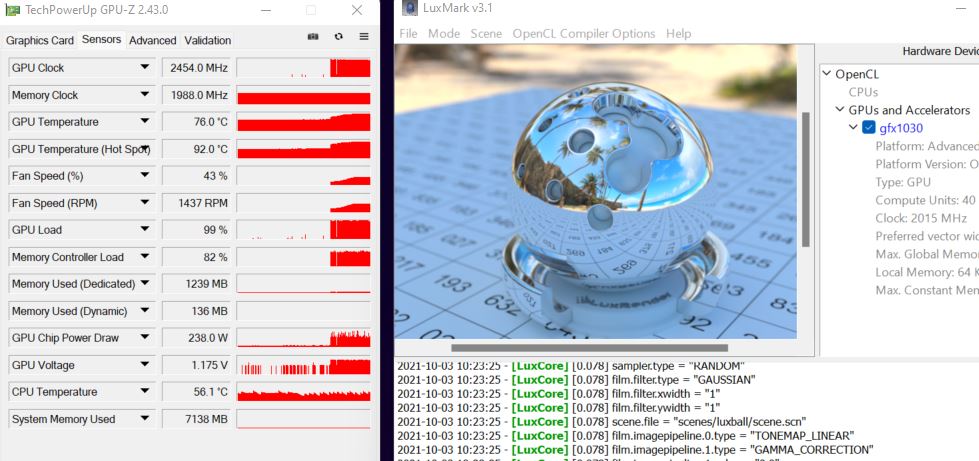The height and width of the screenshot is (461, 979).
Task: Open the CPU Temperature sensor dropdown
Action: (145, 392)
